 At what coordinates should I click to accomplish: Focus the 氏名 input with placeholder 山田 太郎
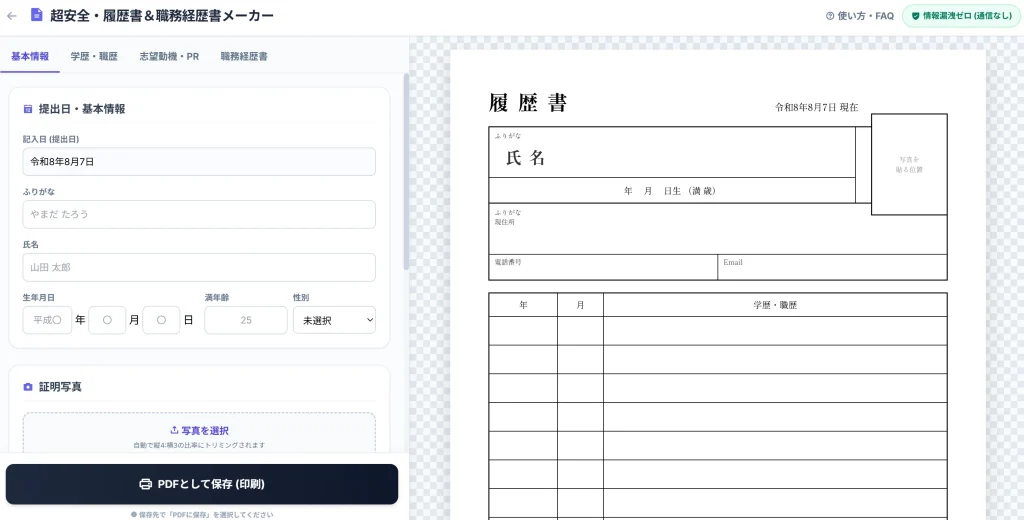(199, 267)
